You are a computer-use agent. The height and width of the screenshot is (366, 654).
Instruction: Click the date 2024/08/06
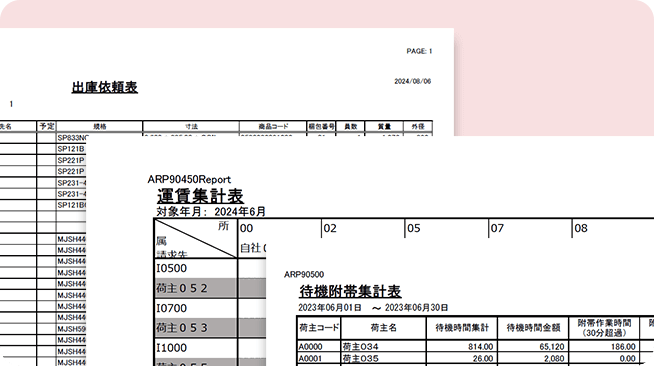point(413,81)
